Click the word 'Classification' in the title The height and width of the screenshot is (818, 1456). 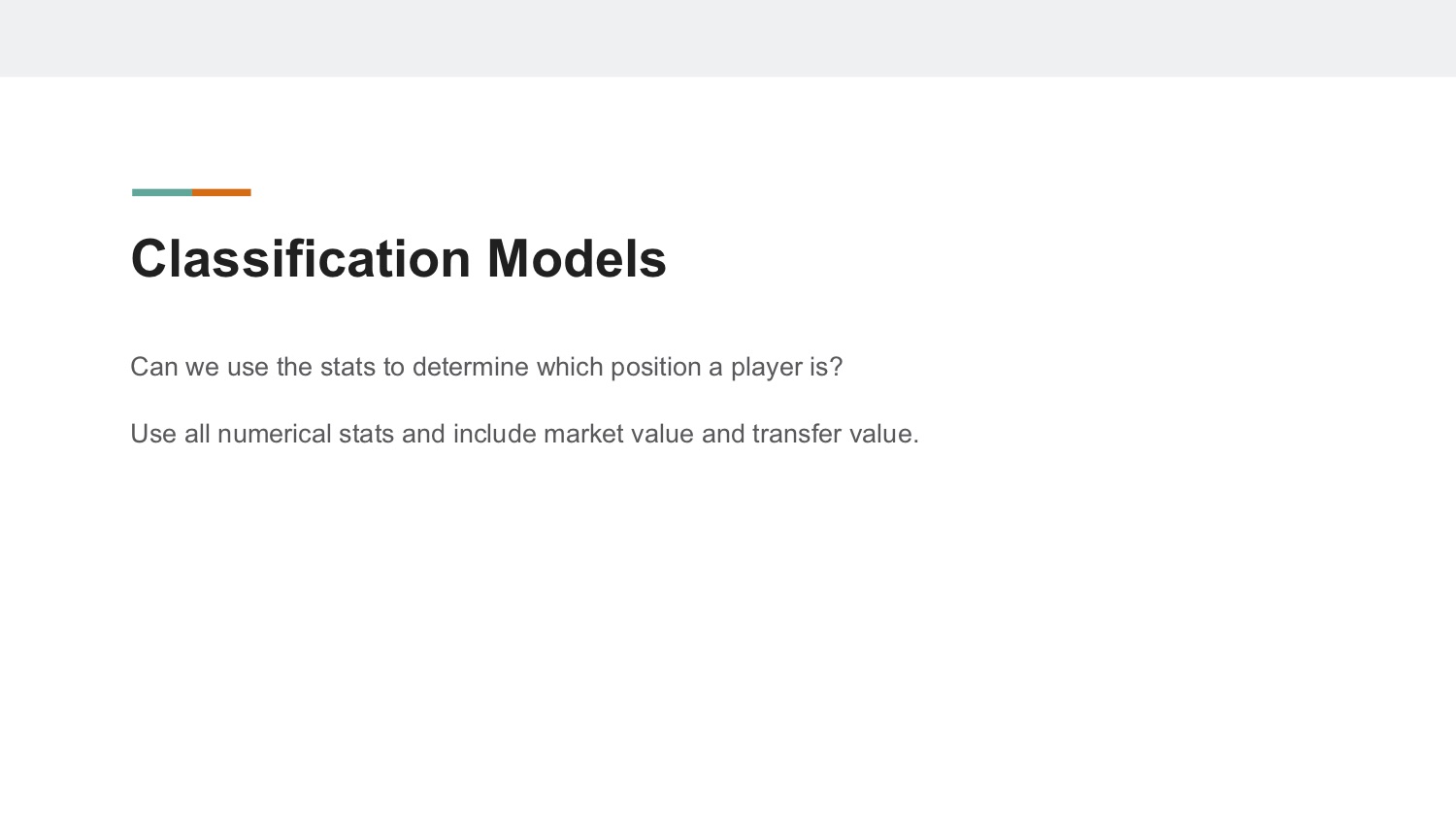point(301,259)
